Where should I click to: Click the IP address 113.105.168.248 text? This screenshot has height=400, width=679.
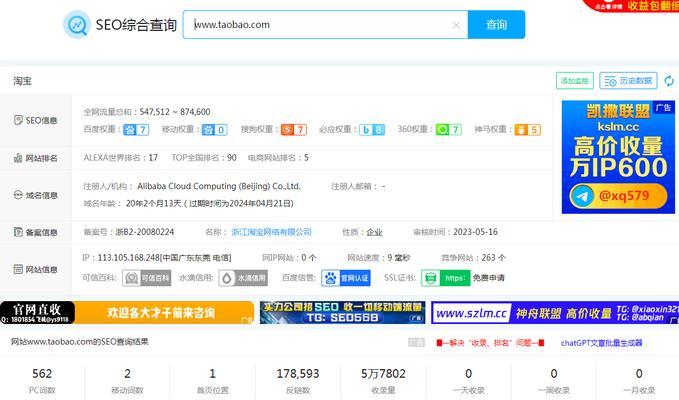(x=129, y=258)
